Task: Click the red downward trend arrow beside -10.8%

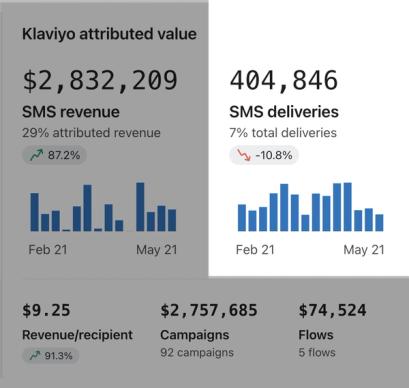Action: pyautogui.click(x=244, y=155)
